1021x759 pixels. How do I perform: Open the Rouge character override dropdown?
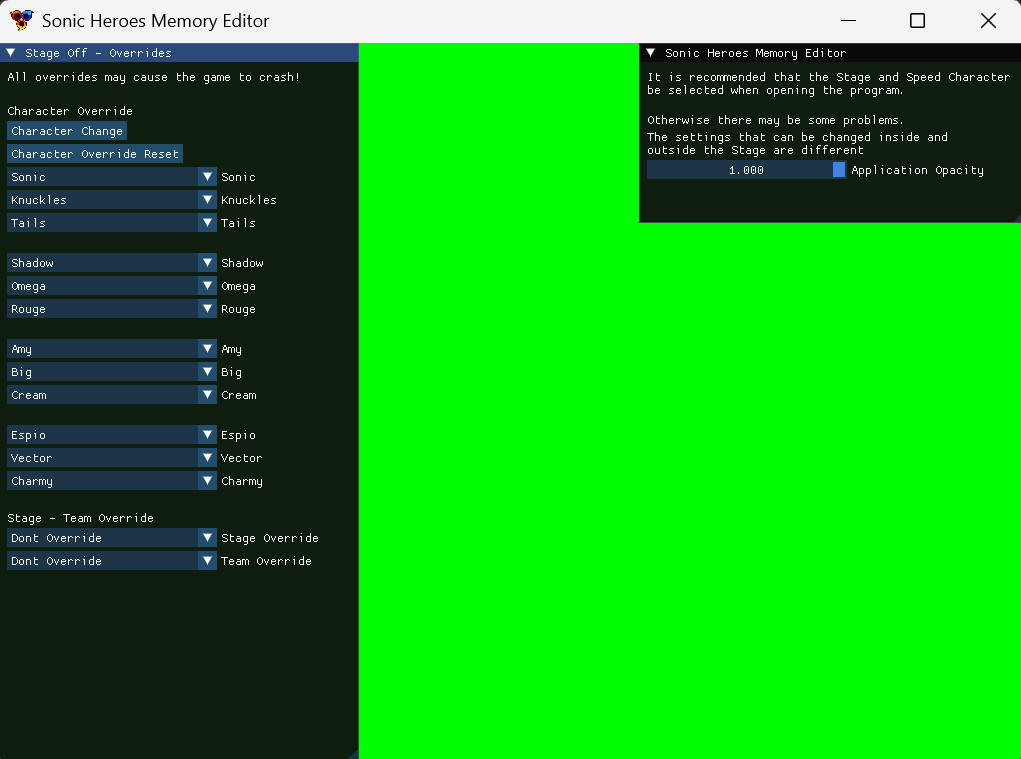coord(207,308)
